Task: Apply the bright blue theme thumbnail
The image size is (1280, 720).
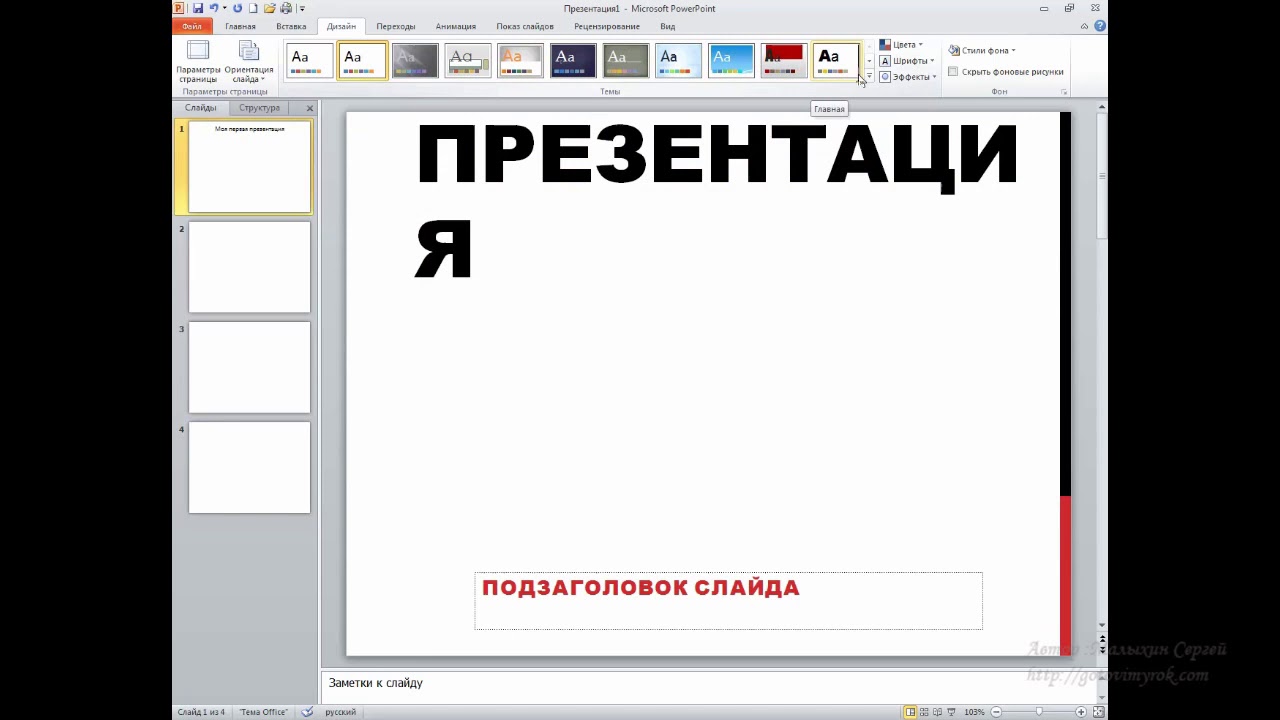Action: pos(731,60)
